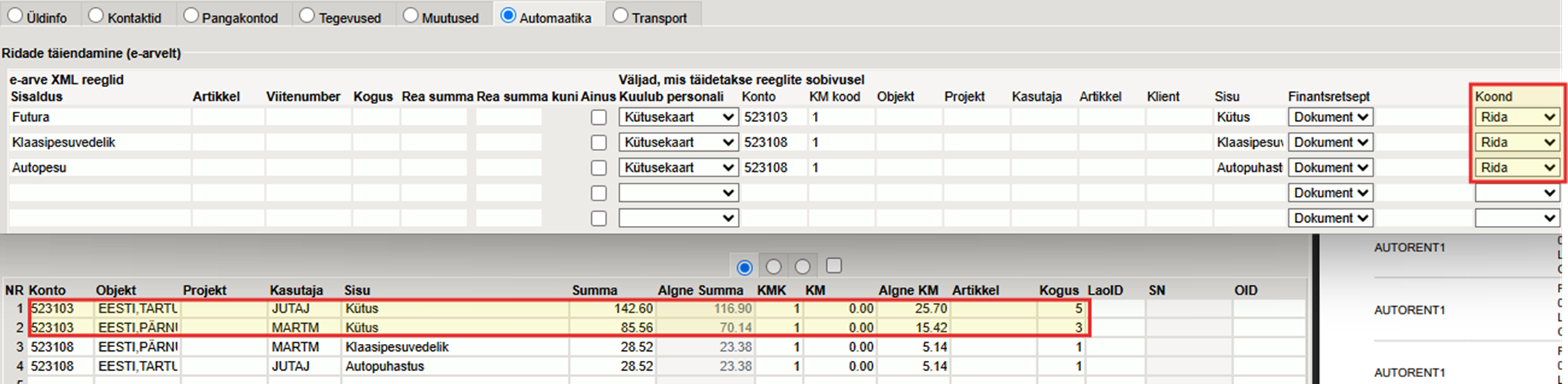This screenshot has width=1568, height=384.
Task: Select the first radio button above the table
Action: [745, 267]
